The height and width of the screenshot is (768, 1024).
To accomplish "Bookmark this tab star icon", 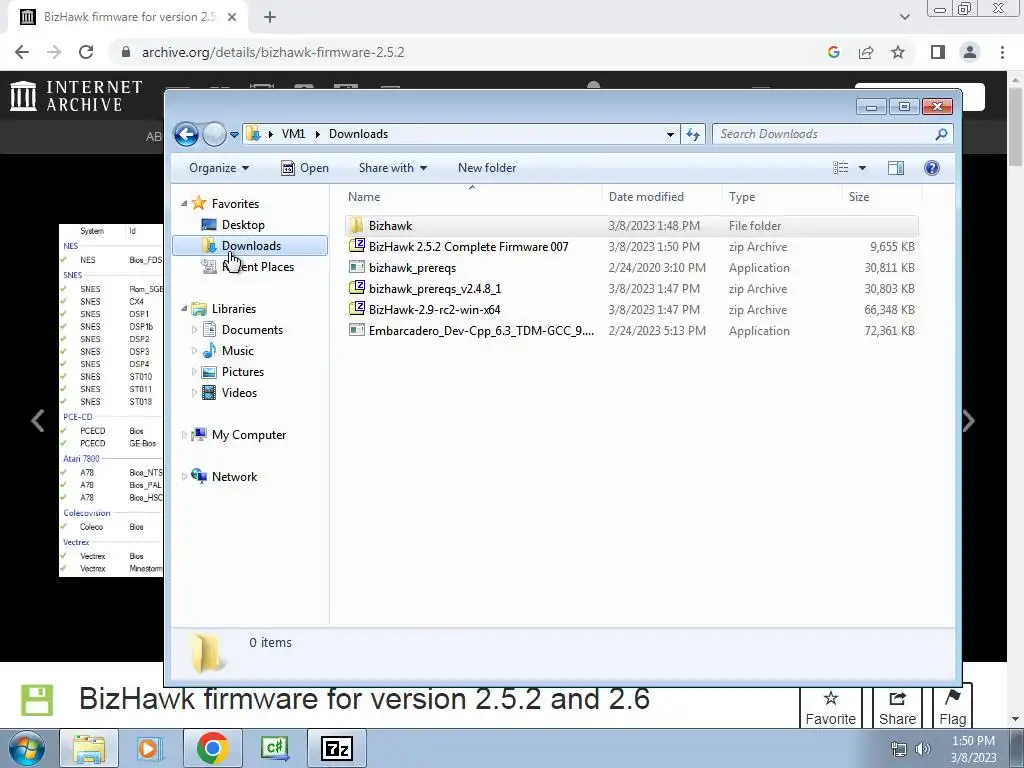I will pyautogui.click(x=898, y=52).
